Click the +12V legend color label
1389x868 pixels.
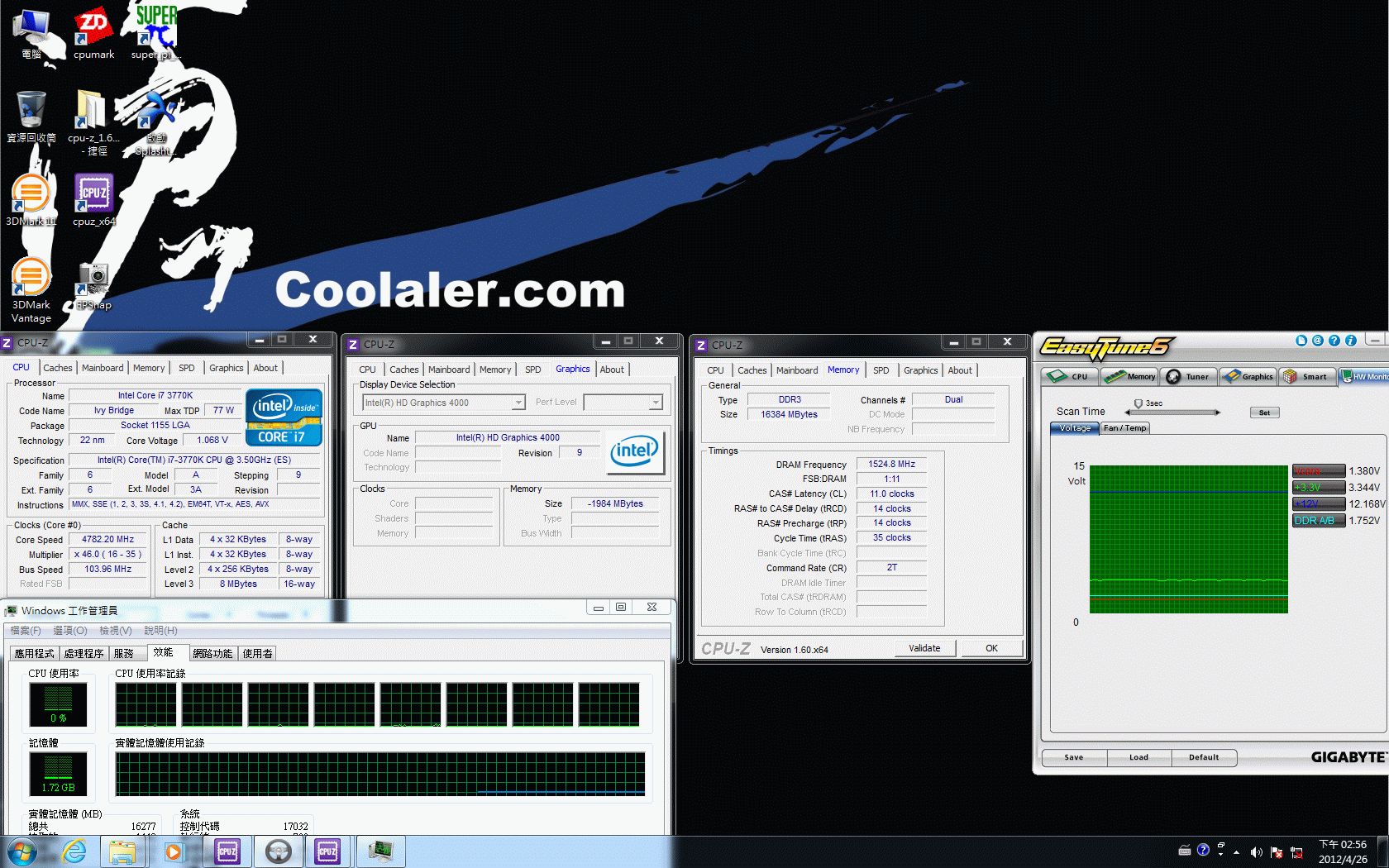tap(1319, 504)
